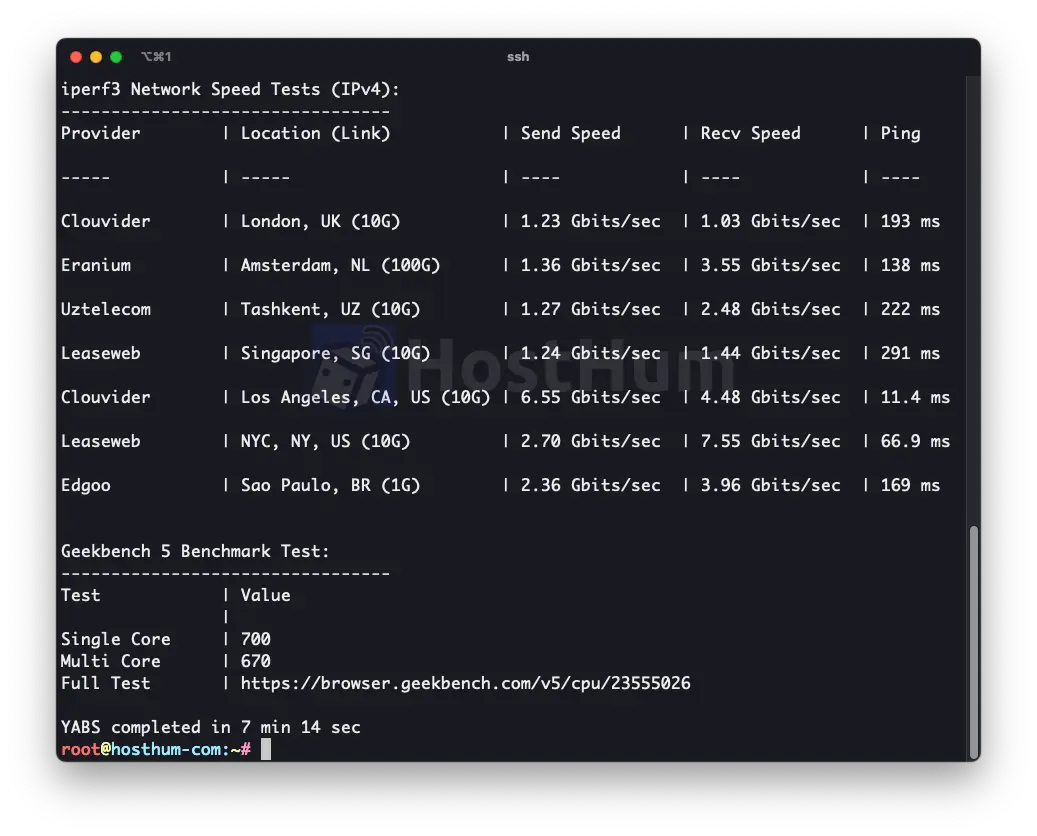This screenshot has height=836, width=1037.
Task: Click recv speed '3.55 Gbits/sec'
Action: (x=770, y=265)
